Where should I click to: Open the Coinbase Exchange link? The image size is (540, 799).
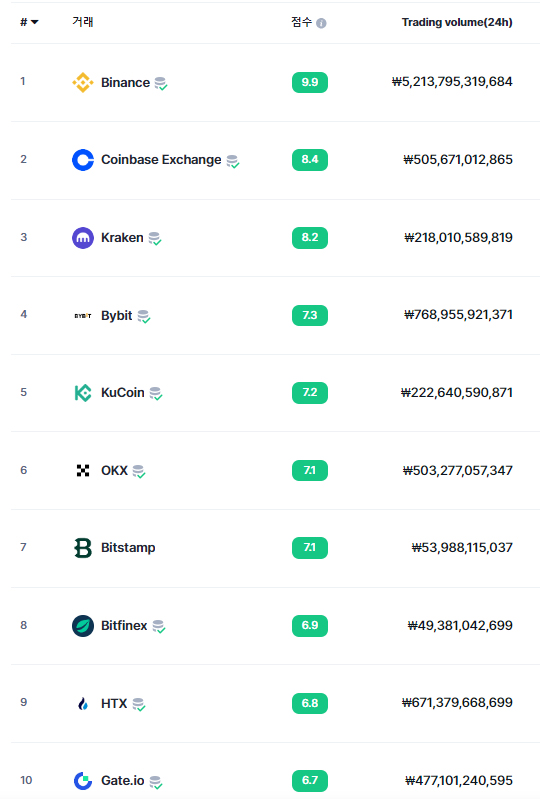point(161,160)
